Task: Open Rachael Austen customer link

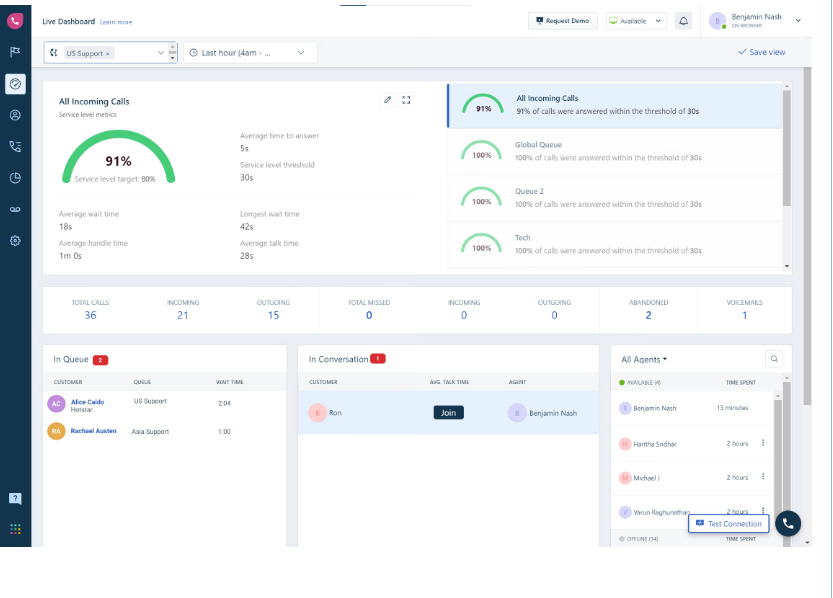Action: coord(94,431)
